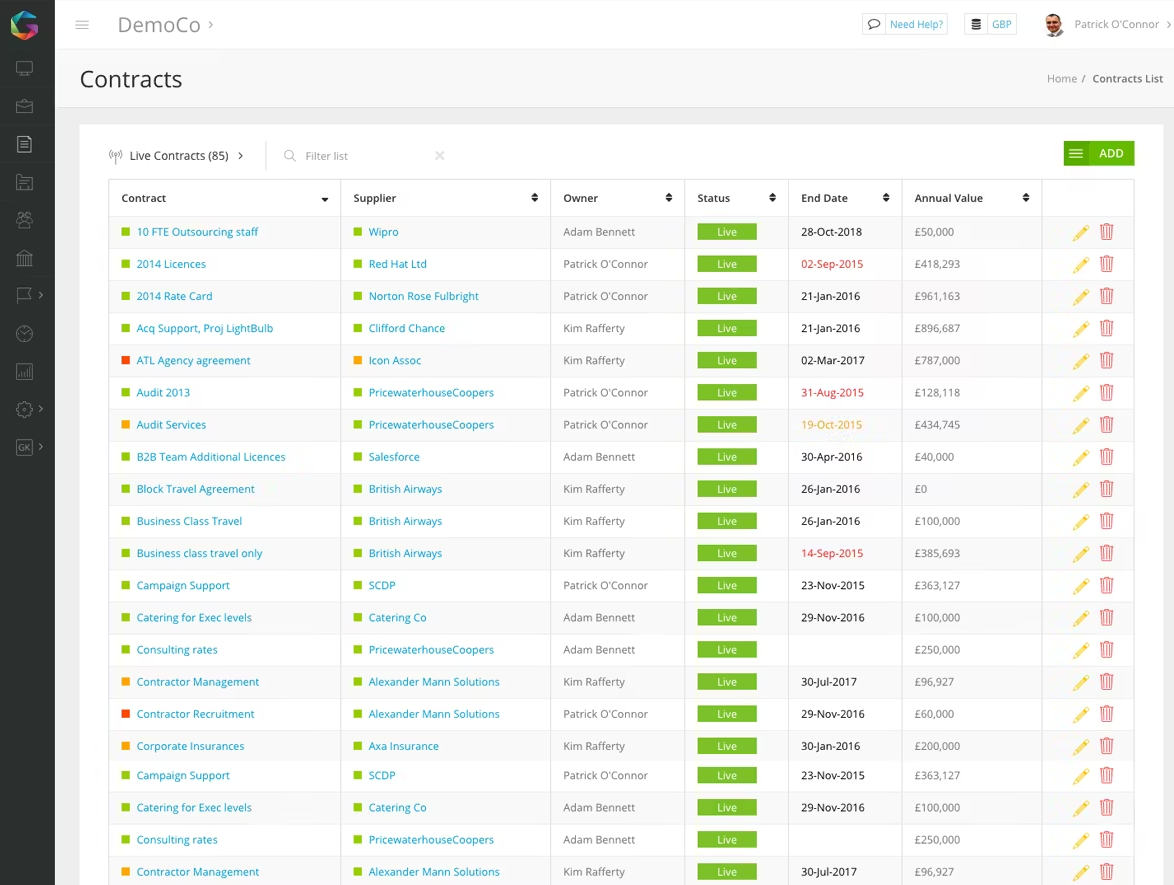
Task: Select the briefcase icon in the sidebar
Action: [x=25, y=106]
